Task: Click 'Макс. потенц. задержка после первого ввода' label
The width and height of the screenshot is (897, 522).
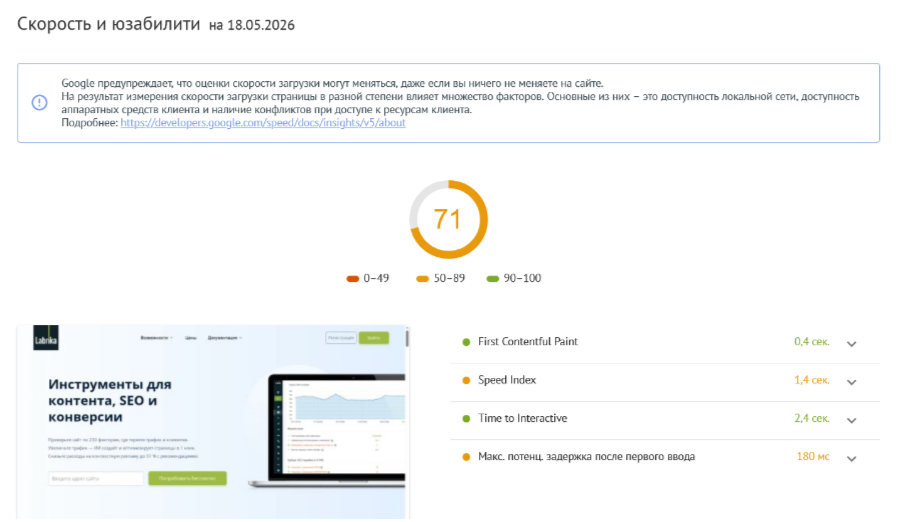Action: [x=586, y=457]
